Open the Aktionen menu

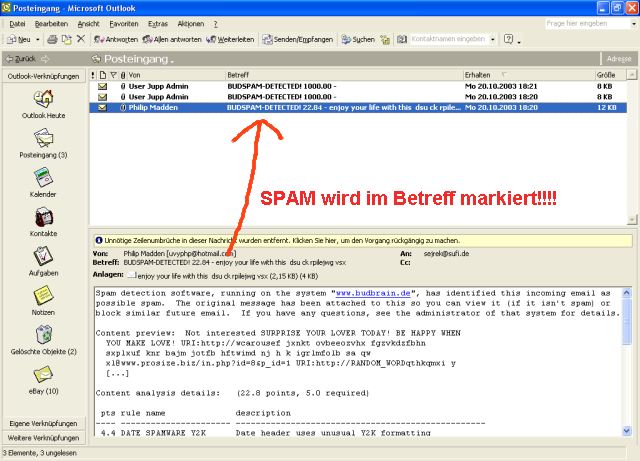click(192, 22)
